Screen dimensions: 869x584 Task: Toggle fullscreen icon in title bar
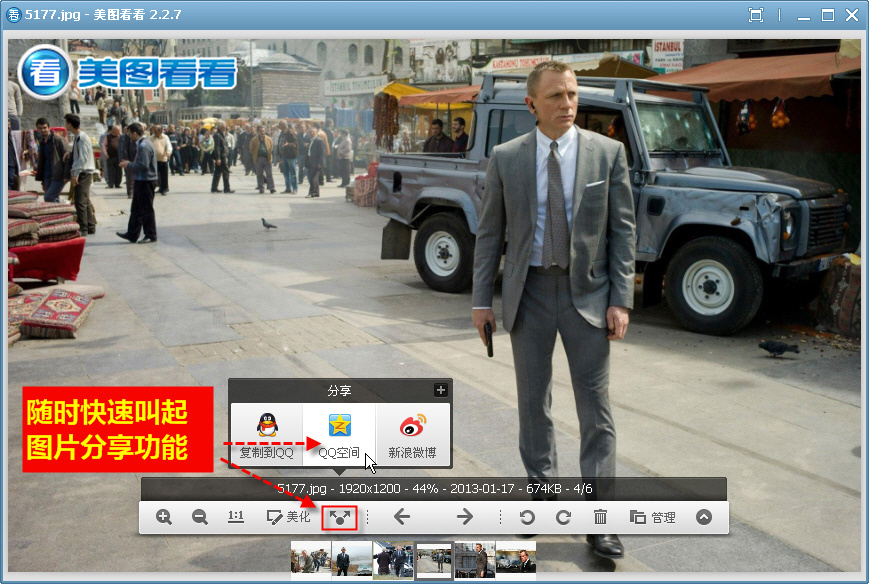(755, 15)
